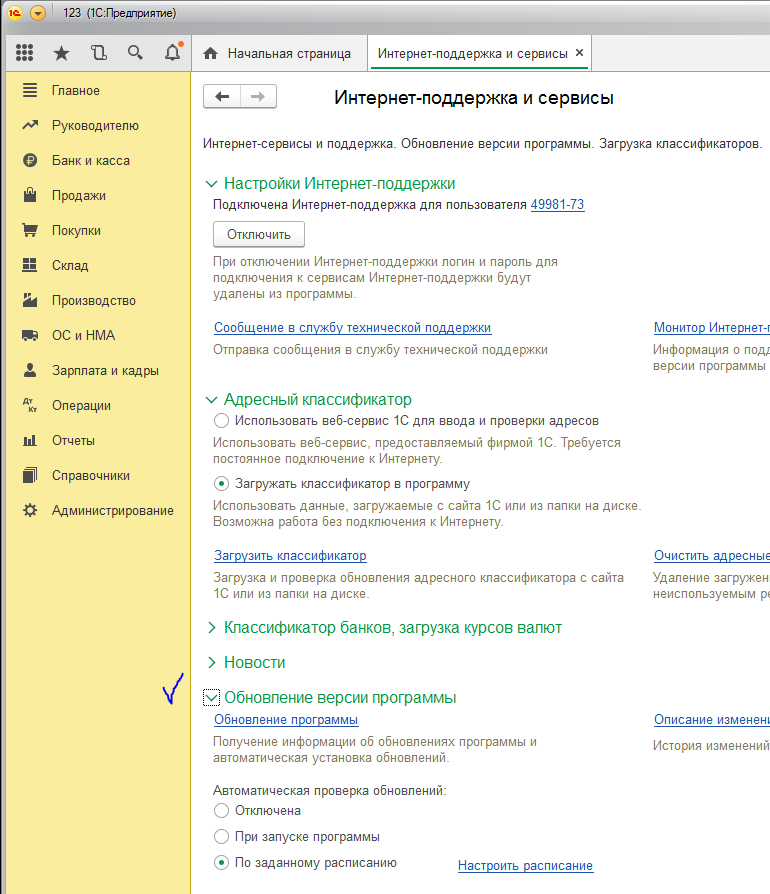
Task: Click the Отчеты bar chart icon
Action: 30,440
